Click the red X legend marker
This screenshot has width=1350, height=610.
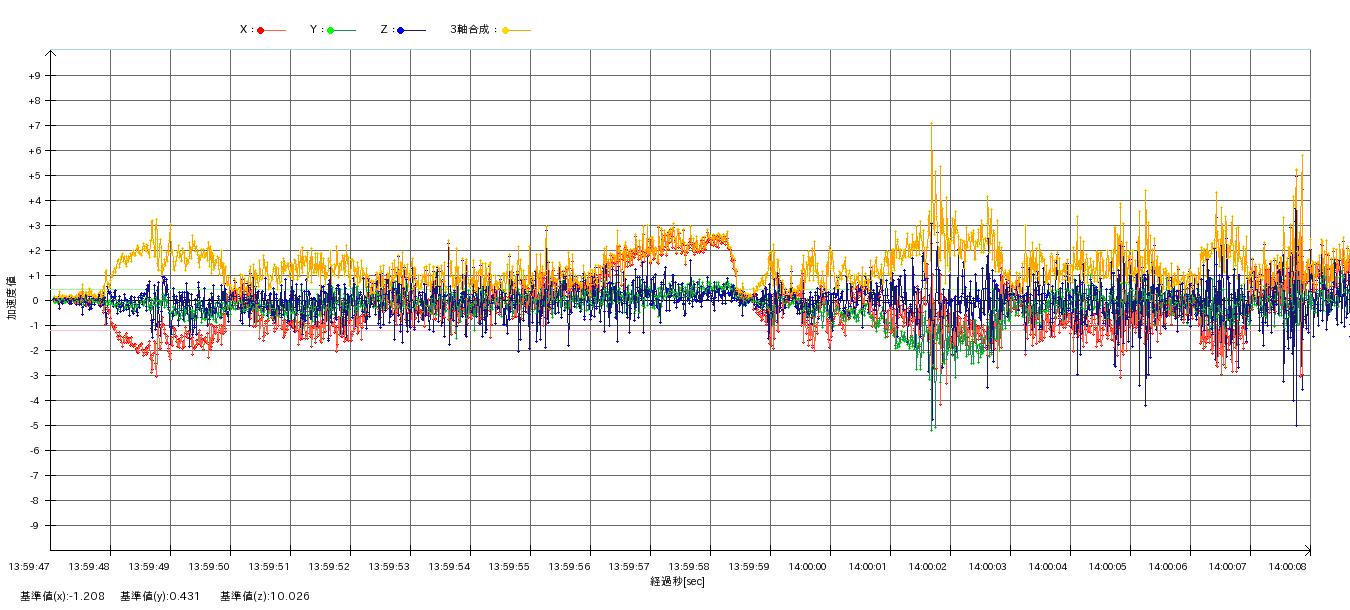[261, 30]
